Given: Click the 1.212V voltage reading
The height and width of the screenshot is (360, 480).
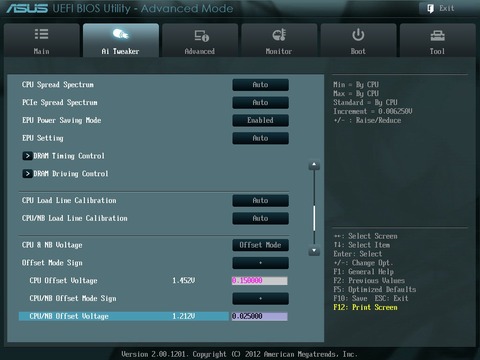Looking at the screenshot, I should pyautogui.click(x=184, y=316).
